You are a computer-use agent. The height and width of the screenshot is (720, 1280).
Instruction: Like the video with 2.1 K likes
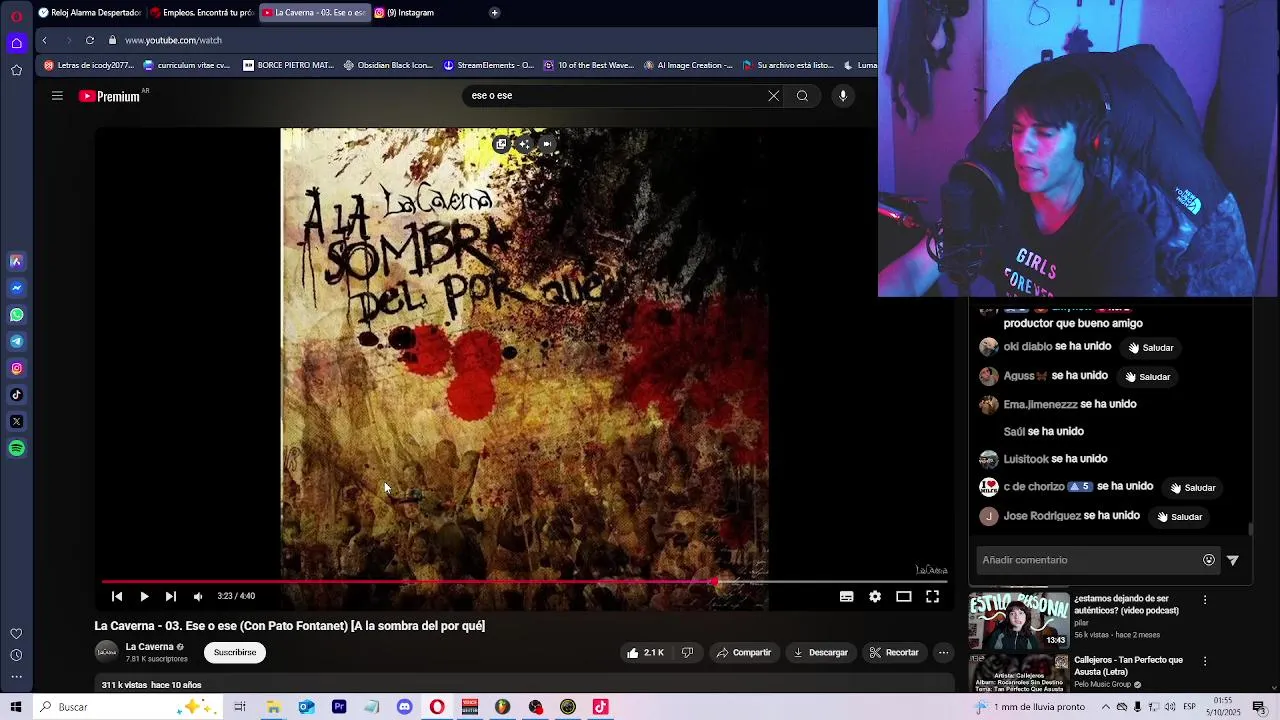coord(645,652)
